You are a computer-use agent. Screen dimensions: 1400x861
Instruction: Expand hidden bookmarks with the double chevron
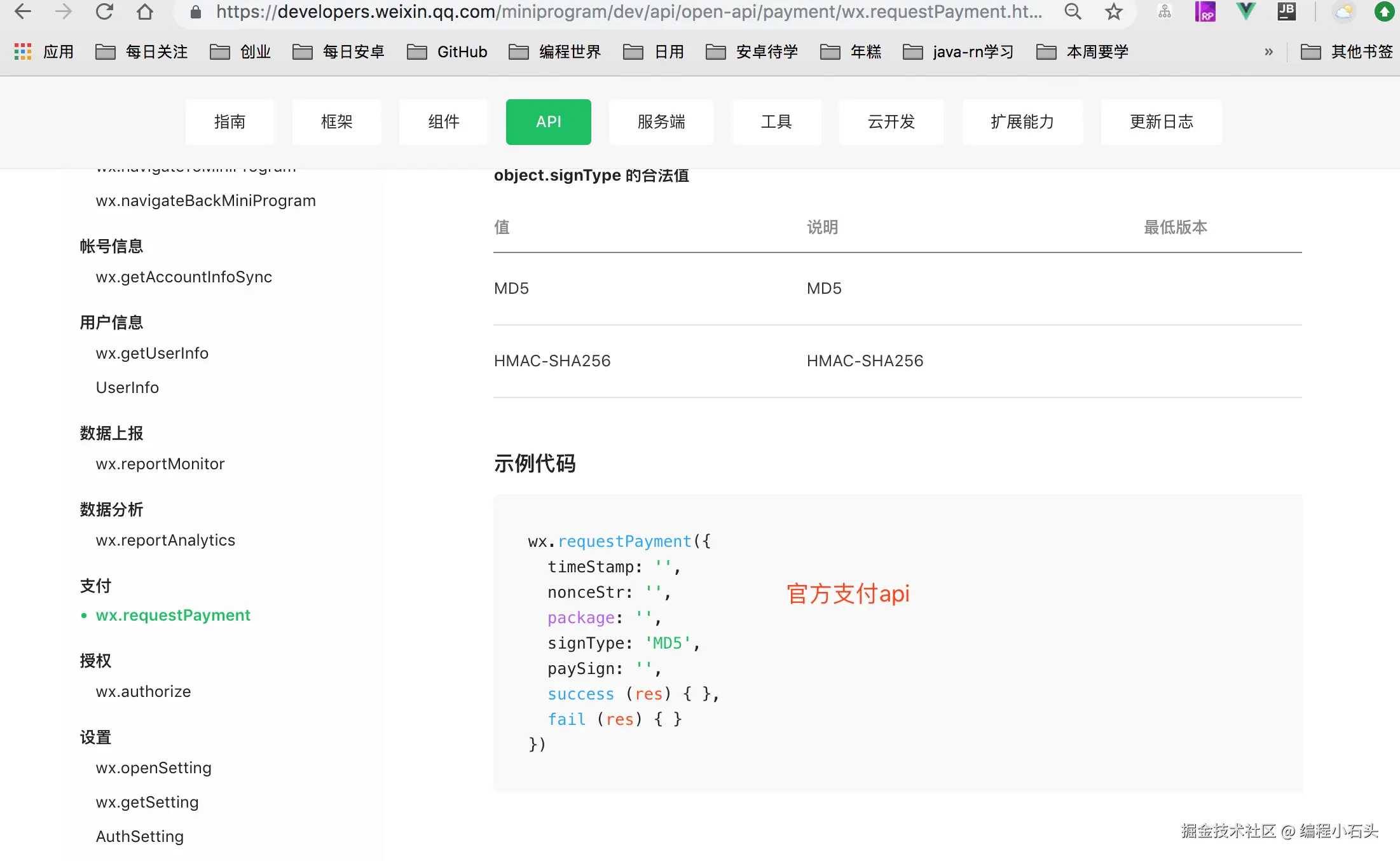1268,52
